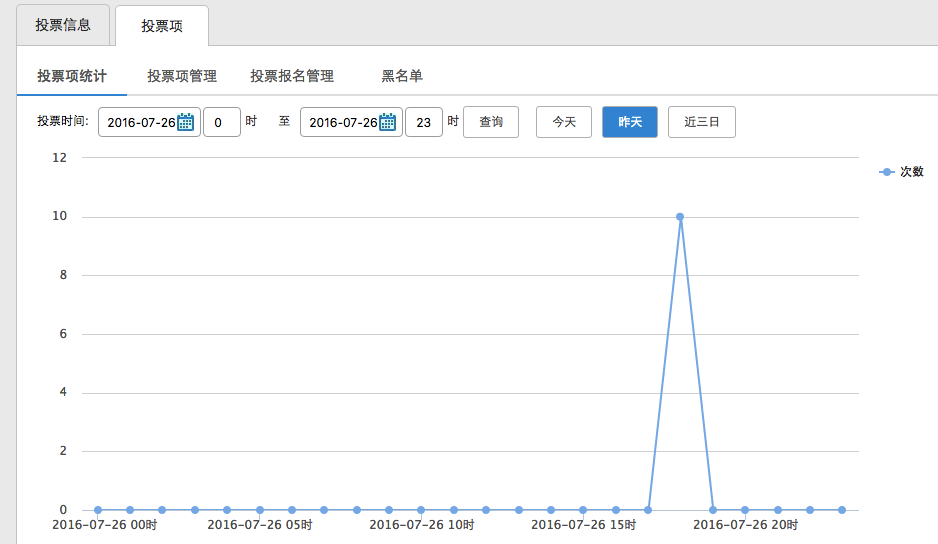
Task: Switch to the 黑名单 sub-tab
Action: (x=402, y=76)
